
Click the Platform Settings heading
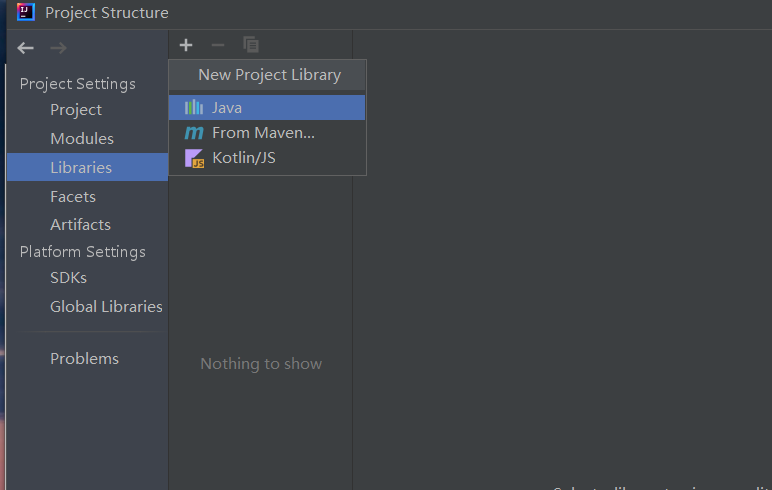click(x=83, y=252)
